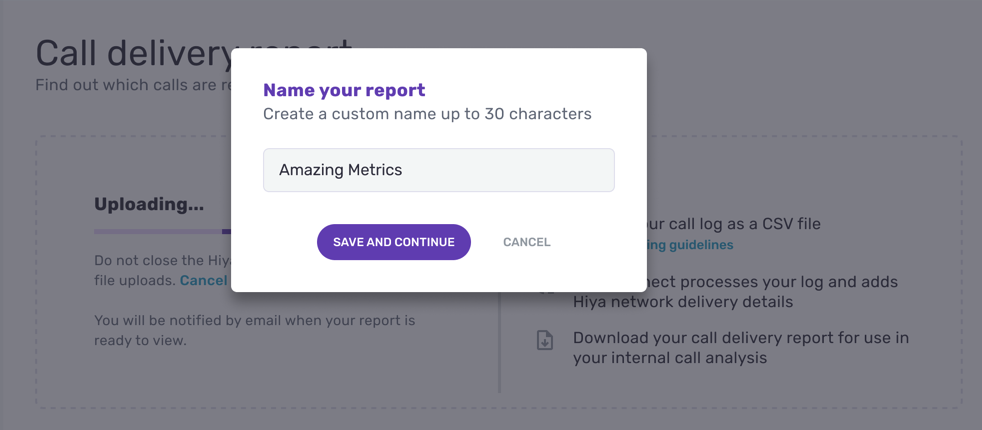Viewport: 982px width, 430px height.
Task: Click the Save and Continue button
Action: click(x=393, y=242)
